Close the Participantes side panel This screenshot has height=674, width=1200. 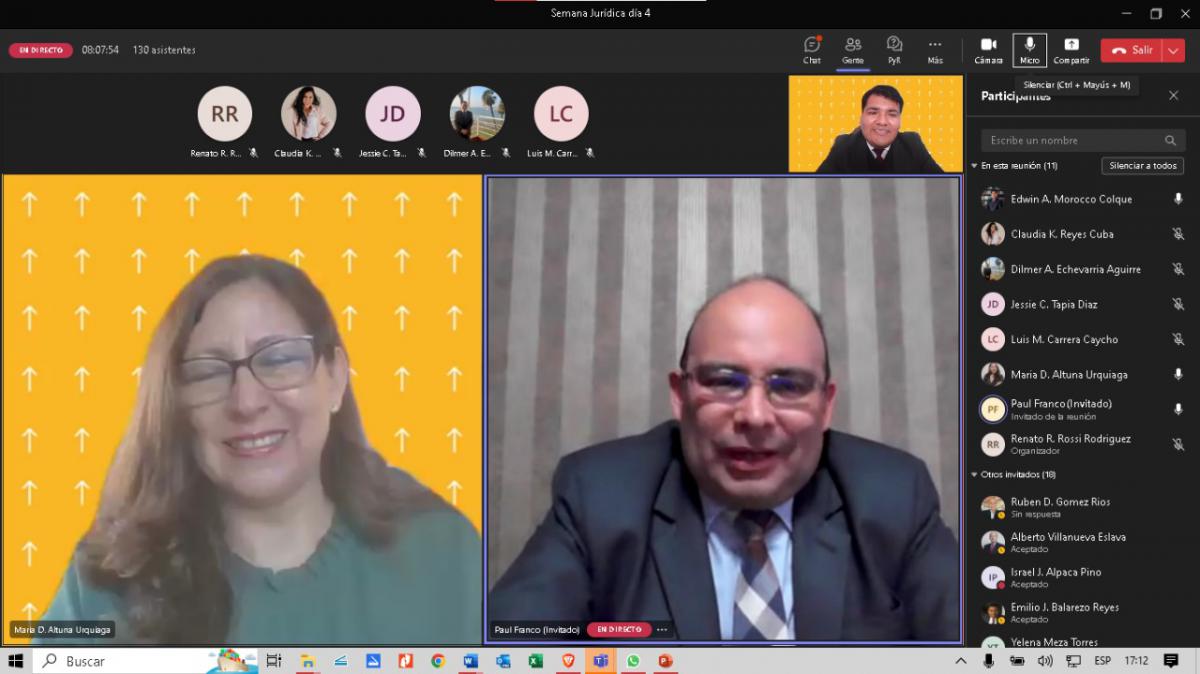(x=1174, y=96)
